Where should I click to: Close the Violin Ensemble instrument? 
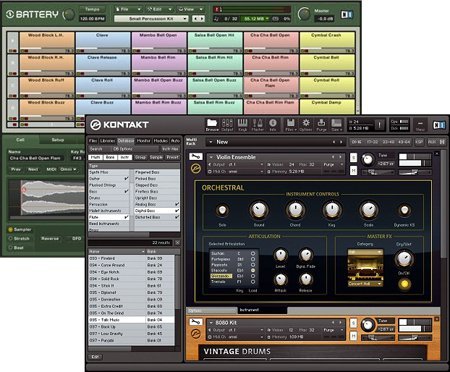437,154
